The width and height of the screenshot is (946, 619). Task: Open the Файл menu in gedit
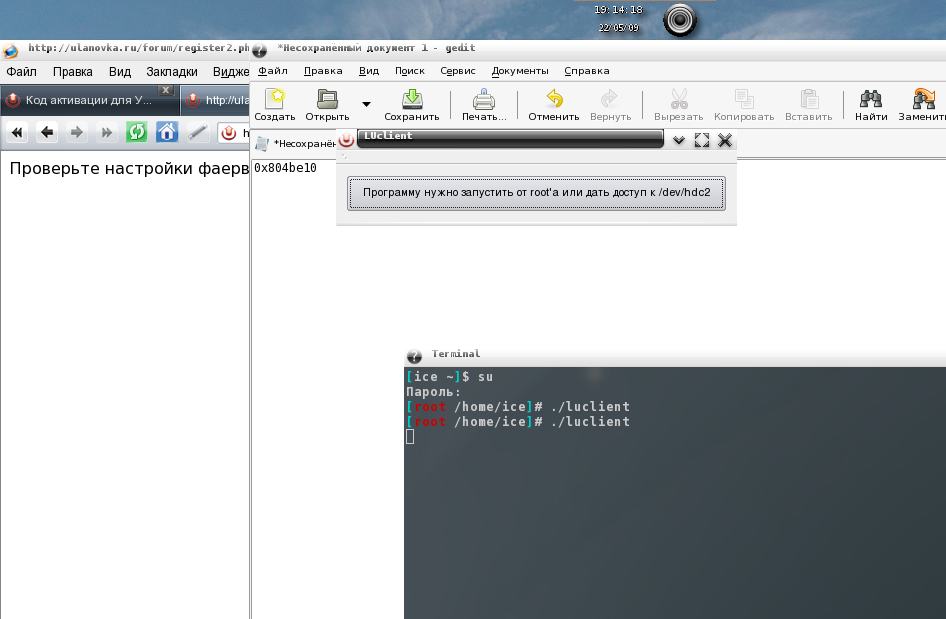[x=272, y=71]
